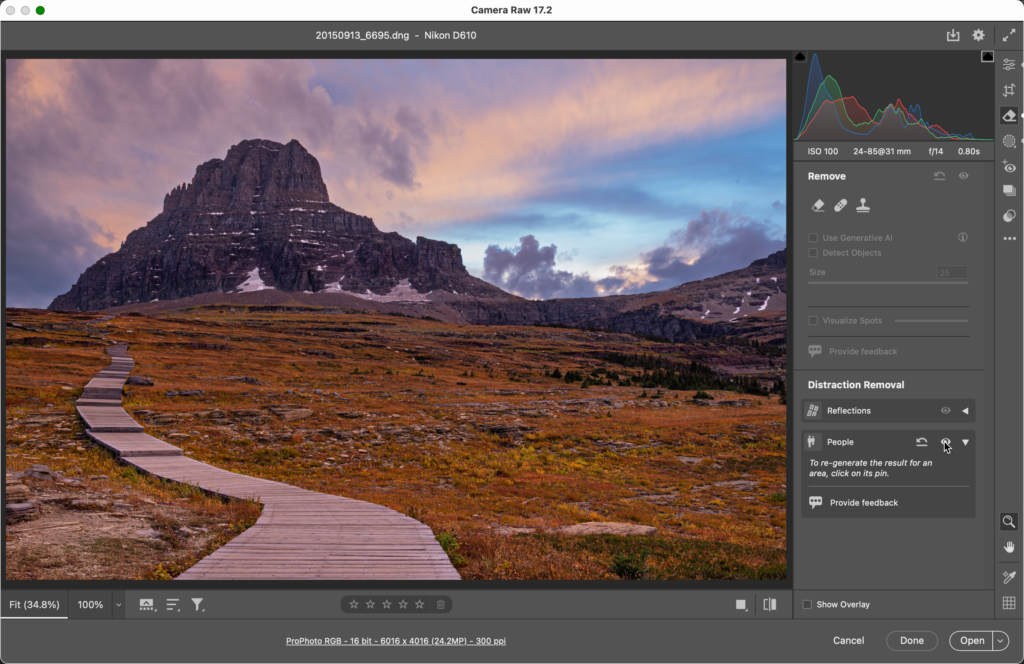Select the Crop and Rotate tool
This screenshot has width=1024, height=664.
pyautogui.click(x=1009, y=90)
